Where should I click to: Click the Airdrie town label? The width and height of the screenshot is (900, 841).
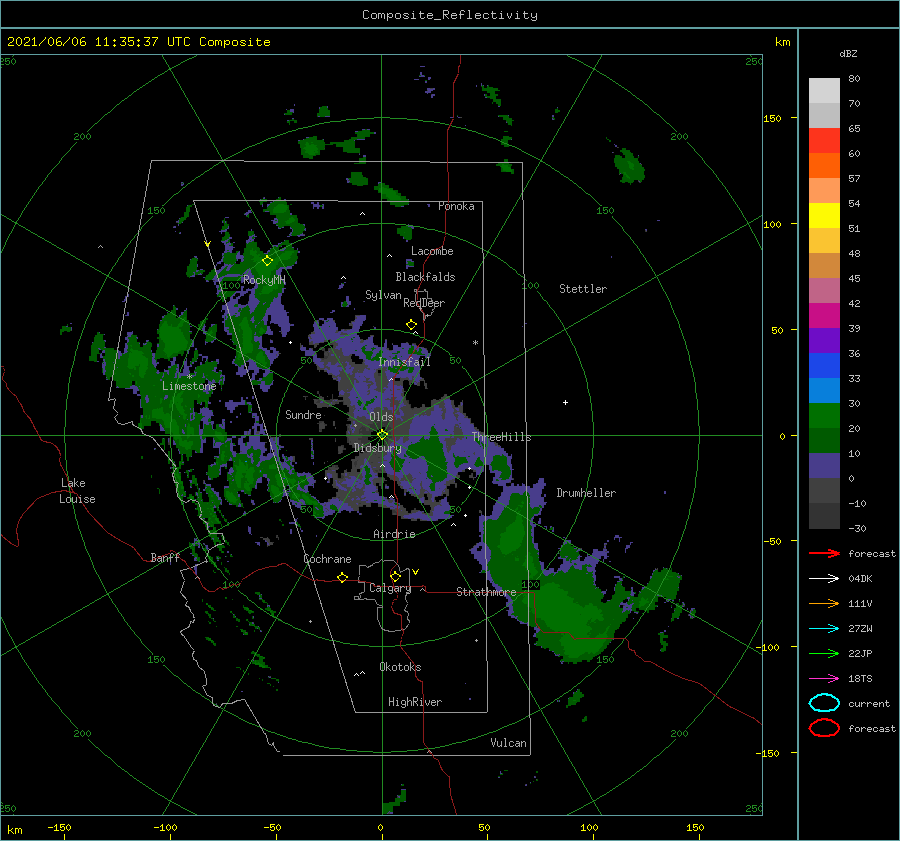point(394,534)
